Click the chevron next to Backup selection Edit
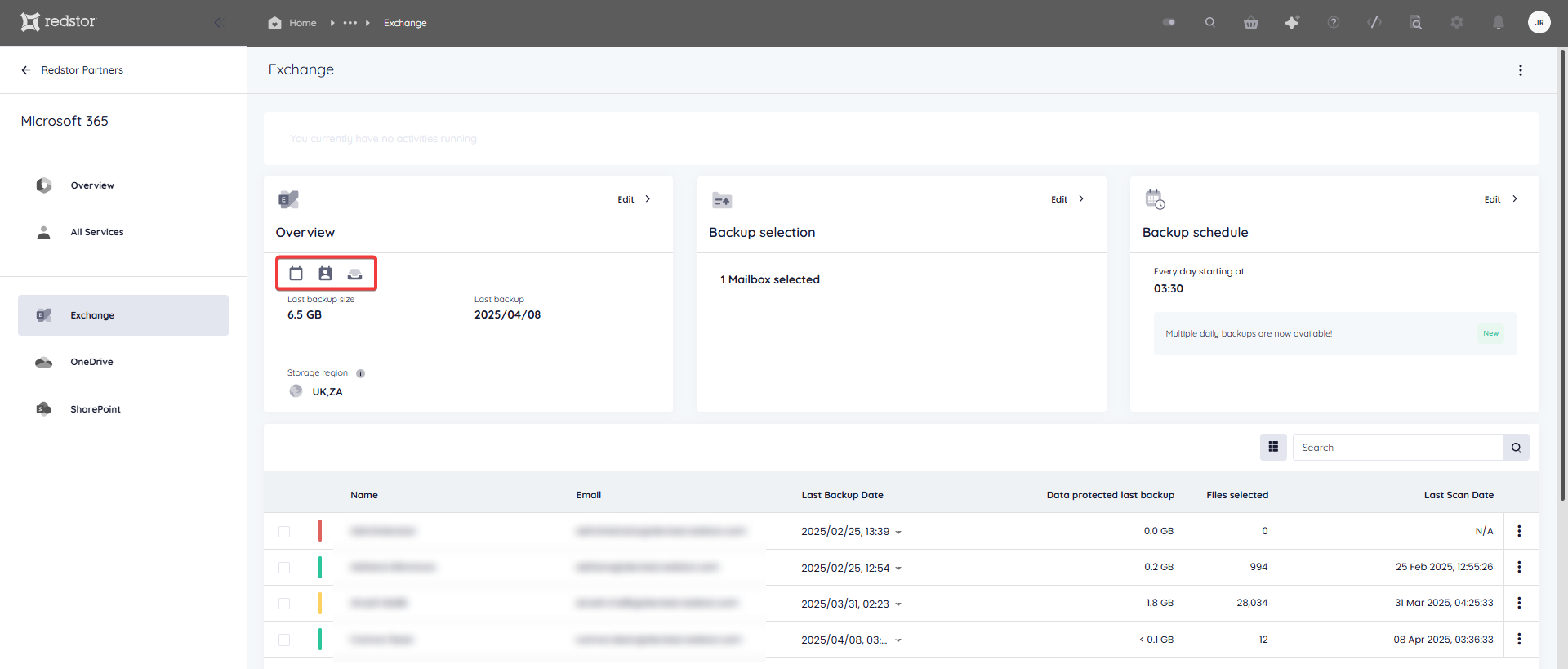Screen dimensions: 1568x669 (1081, 198)
